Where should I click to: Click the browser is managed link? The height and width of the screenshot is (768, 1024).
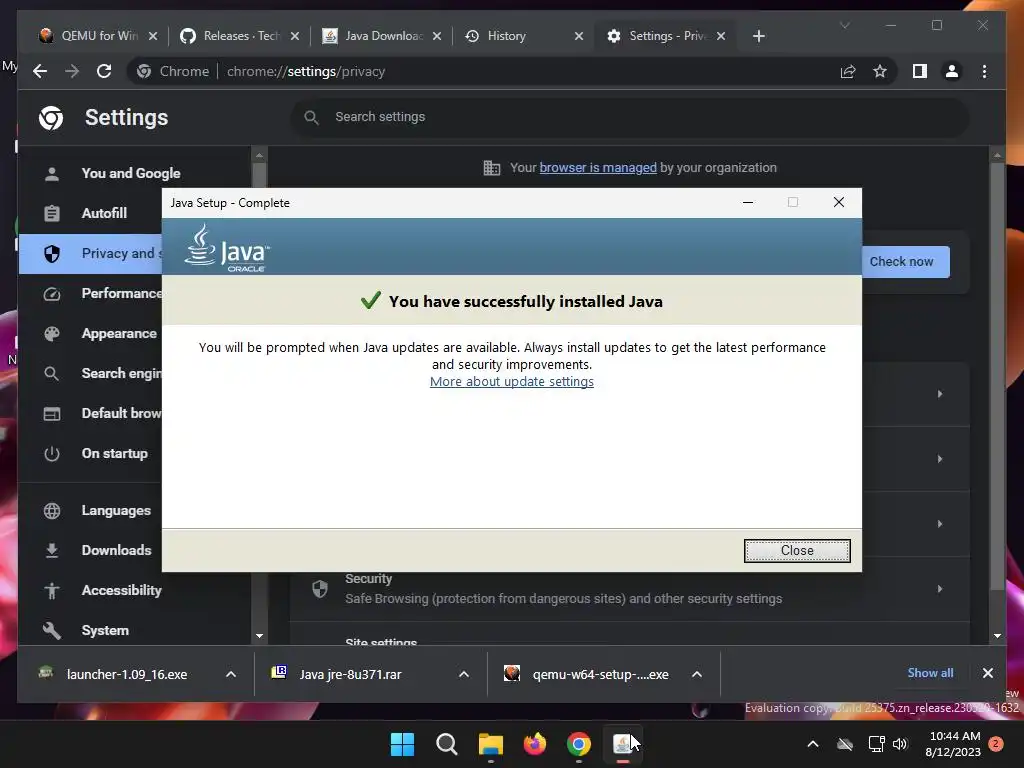598,168
